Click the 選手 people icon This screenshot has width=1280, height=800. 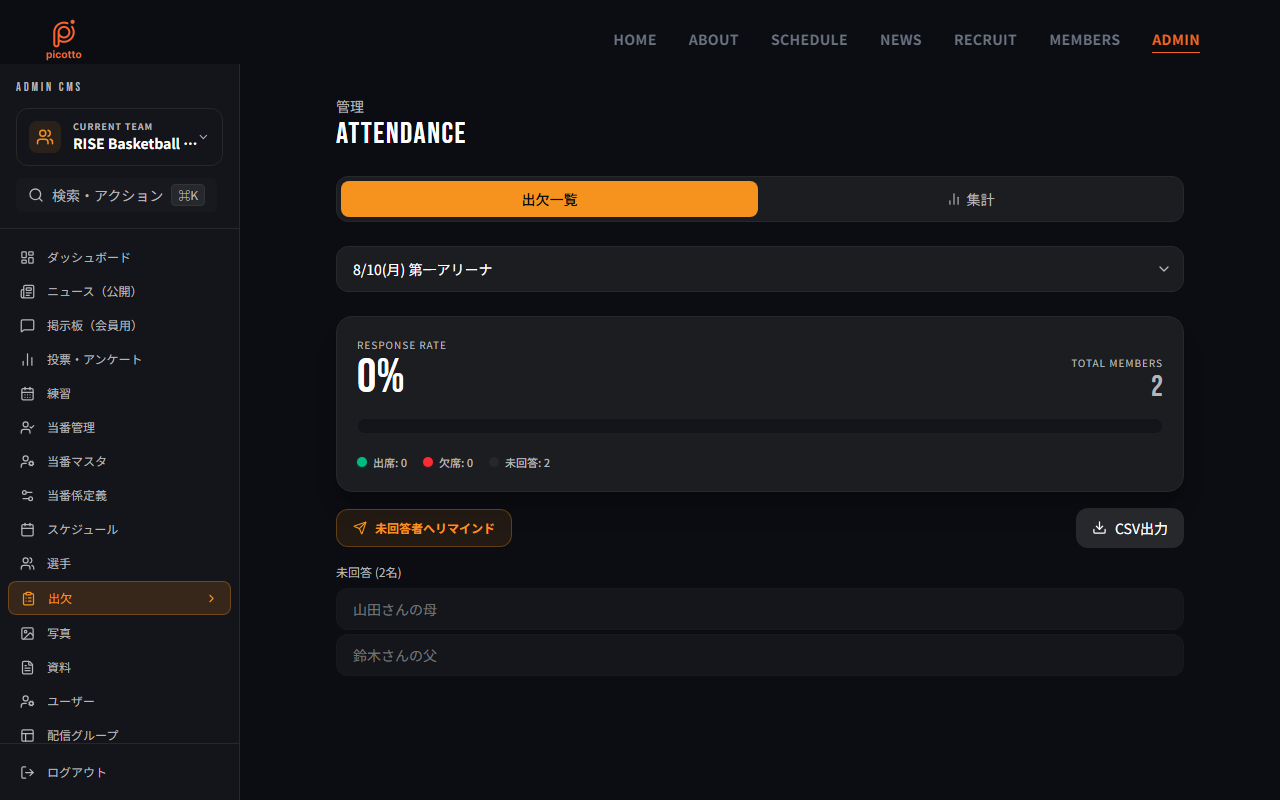pyautogui.click(x=28, y=564)
